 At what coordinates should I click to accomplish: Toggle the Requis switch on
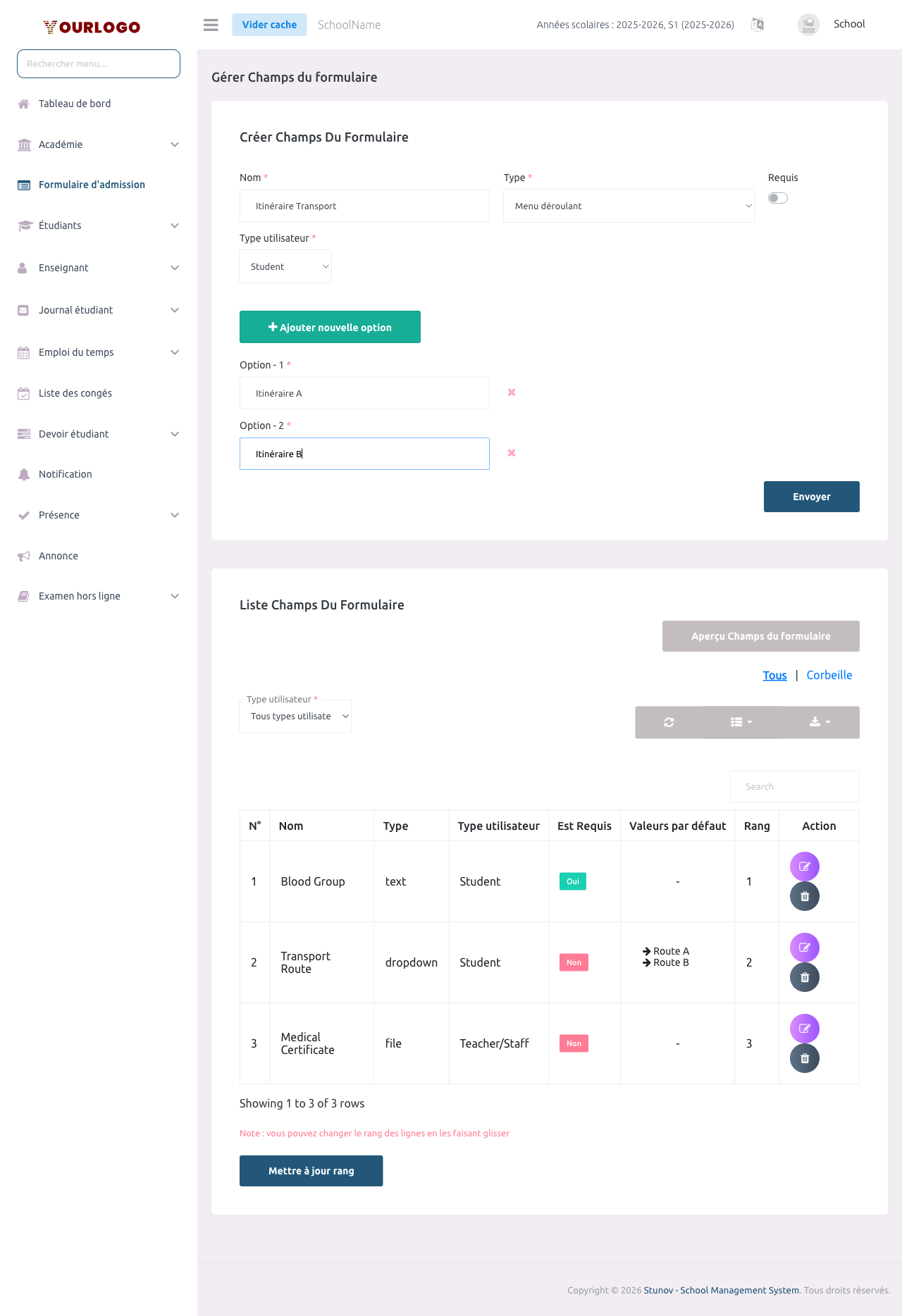pyautogui.click(x=778, y=198)
